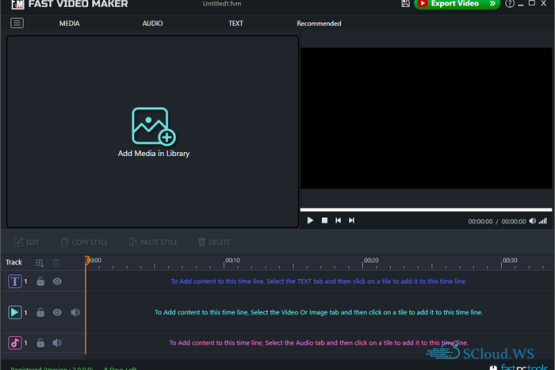
Task: Click the 00:00:00 current time readout
Action: click(x=480, y=221)
